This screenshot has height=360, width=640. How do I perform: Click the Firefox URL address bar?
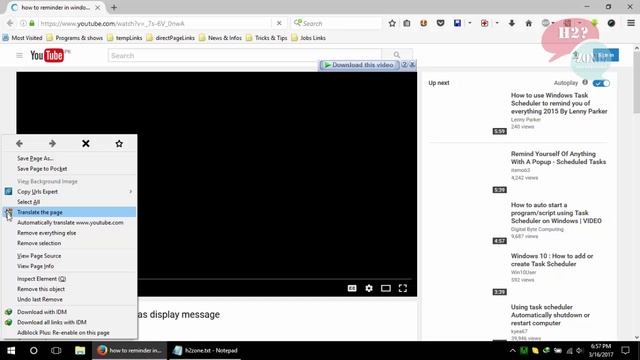[x=155, y=23]
